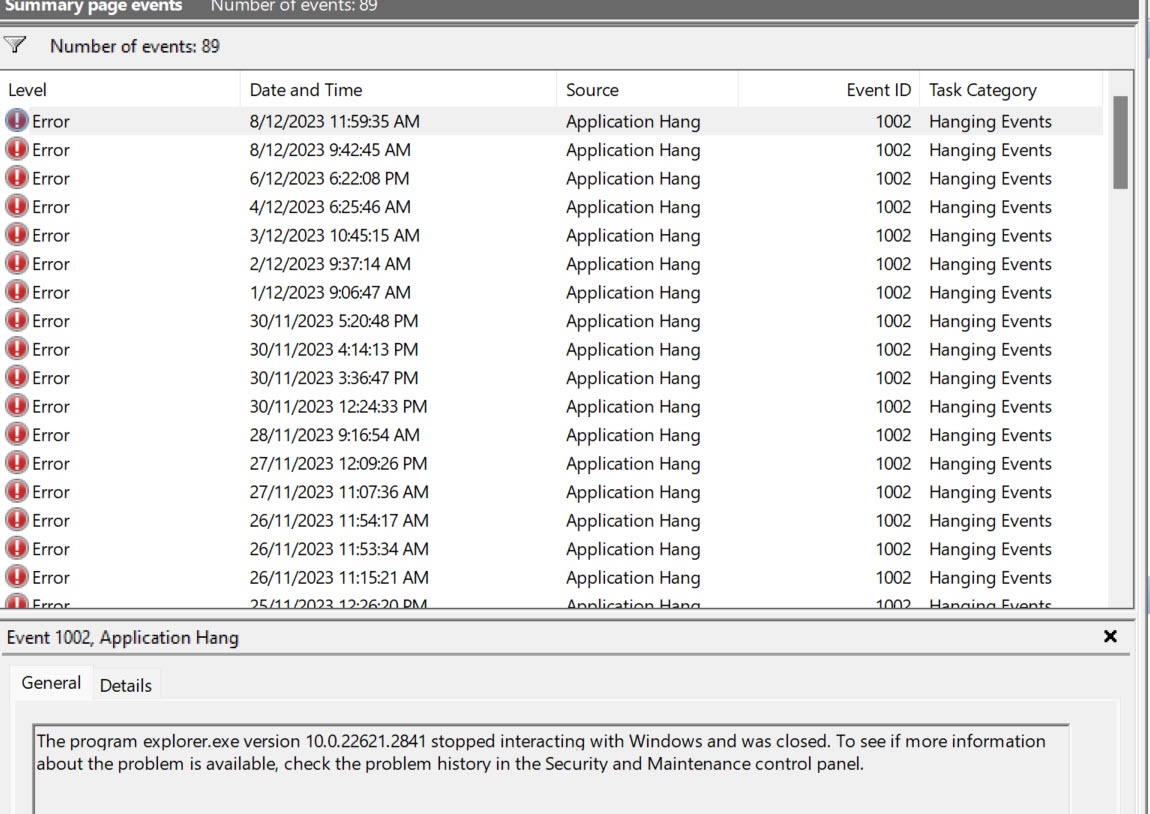
Task: Click Application Hang source in 6/12/2023 row
Action: 633,178
